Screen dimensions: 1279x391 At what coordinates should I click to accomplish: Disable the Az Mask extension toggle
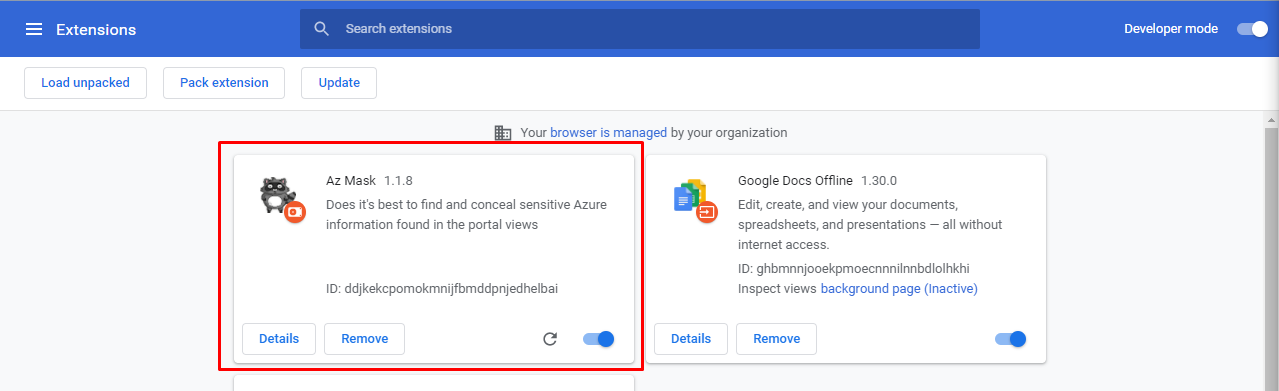pyautogui.click(x=598, y=339)
